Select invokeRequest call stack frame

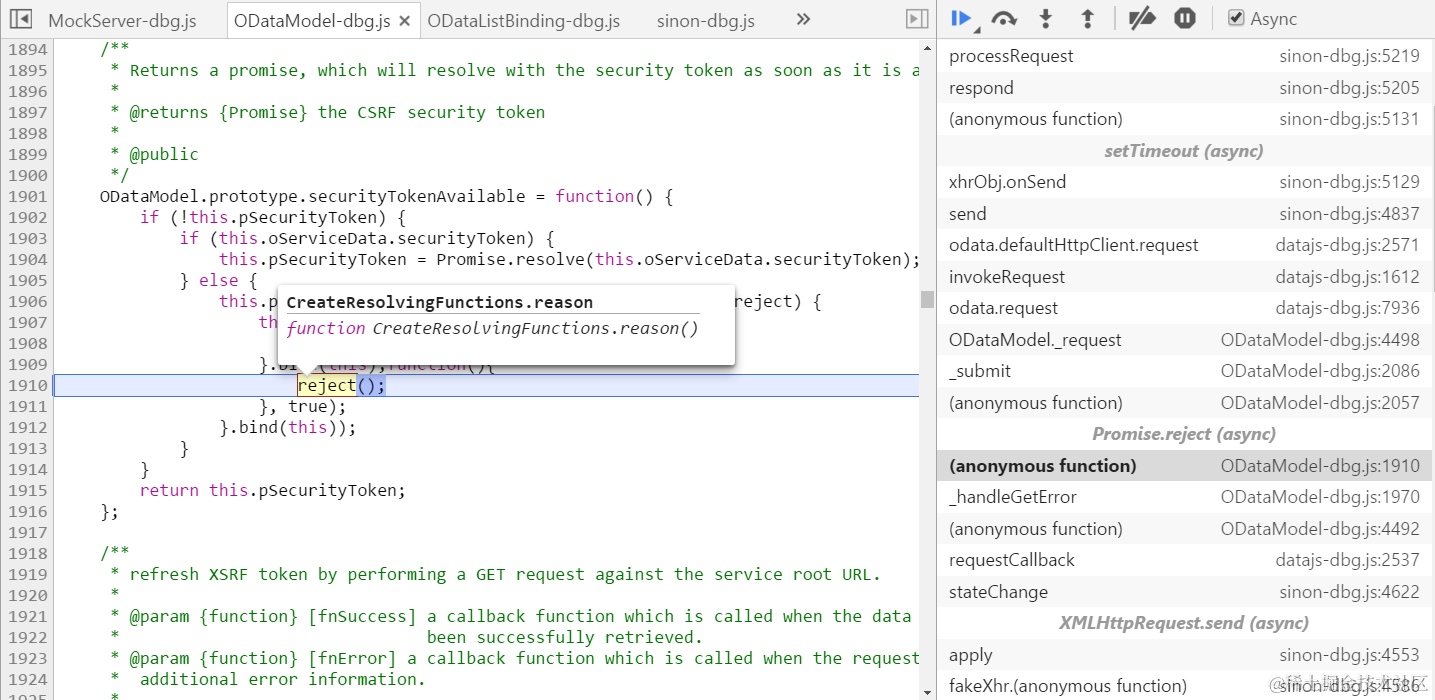click(1186, 277)
